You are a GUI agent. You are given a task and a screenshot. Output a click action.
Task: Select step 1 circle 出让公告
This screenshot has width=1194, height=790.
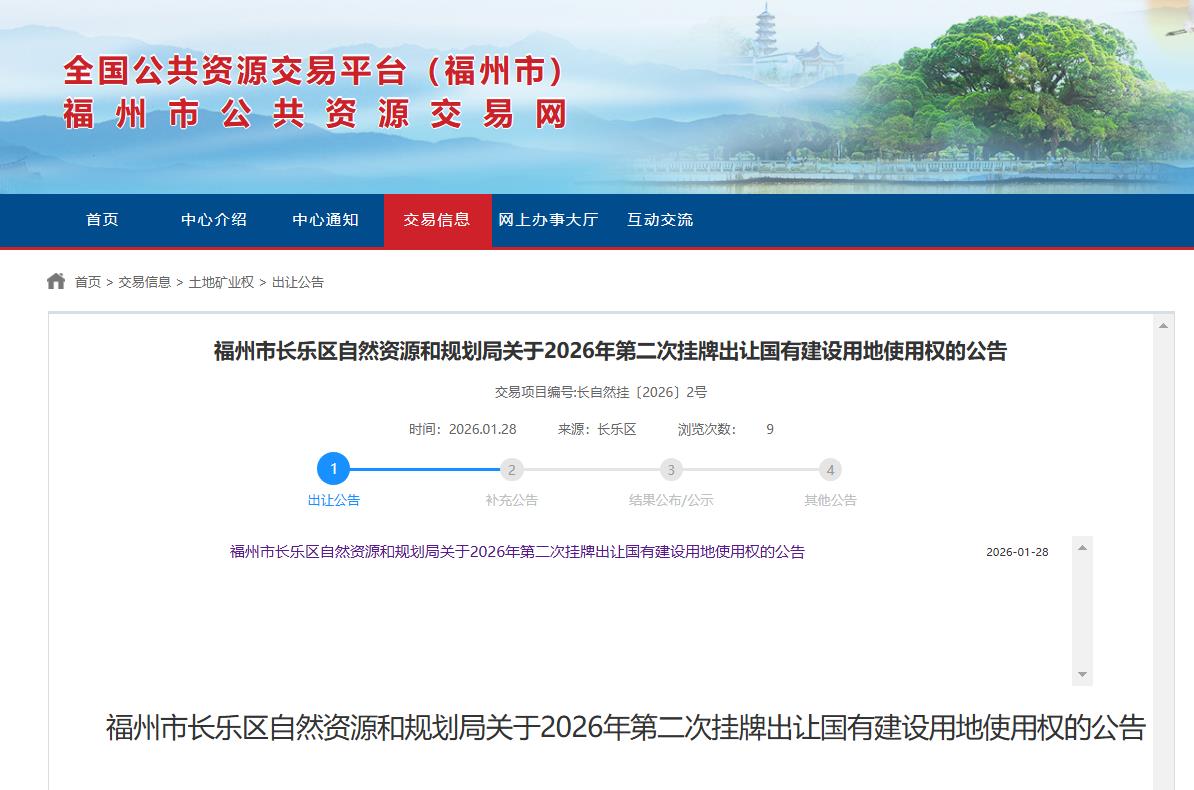[x=333, y=469]
